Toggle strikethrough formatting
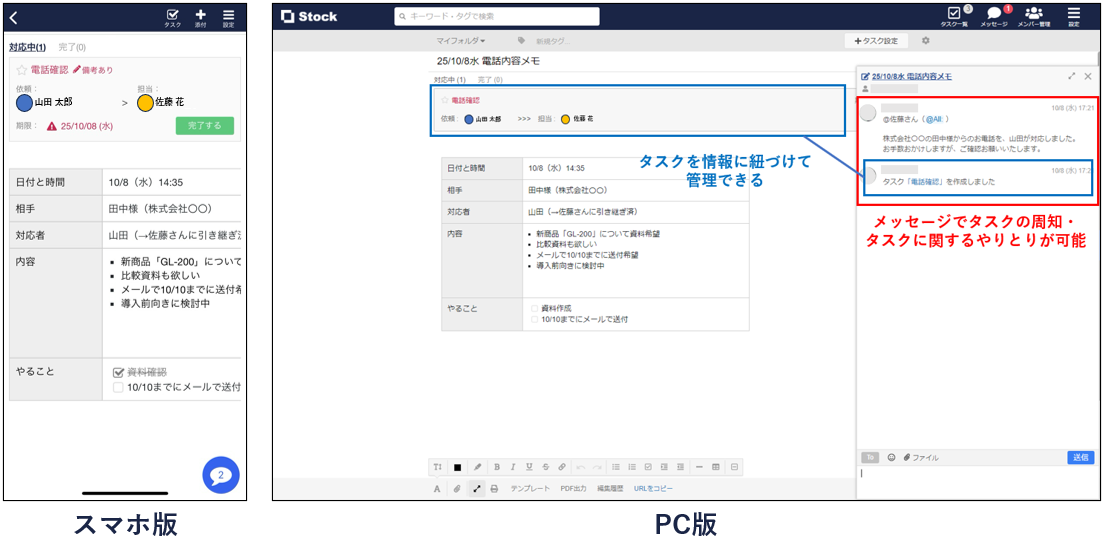This screenshot has width=1106, height=555. click(x=545, y=467)
